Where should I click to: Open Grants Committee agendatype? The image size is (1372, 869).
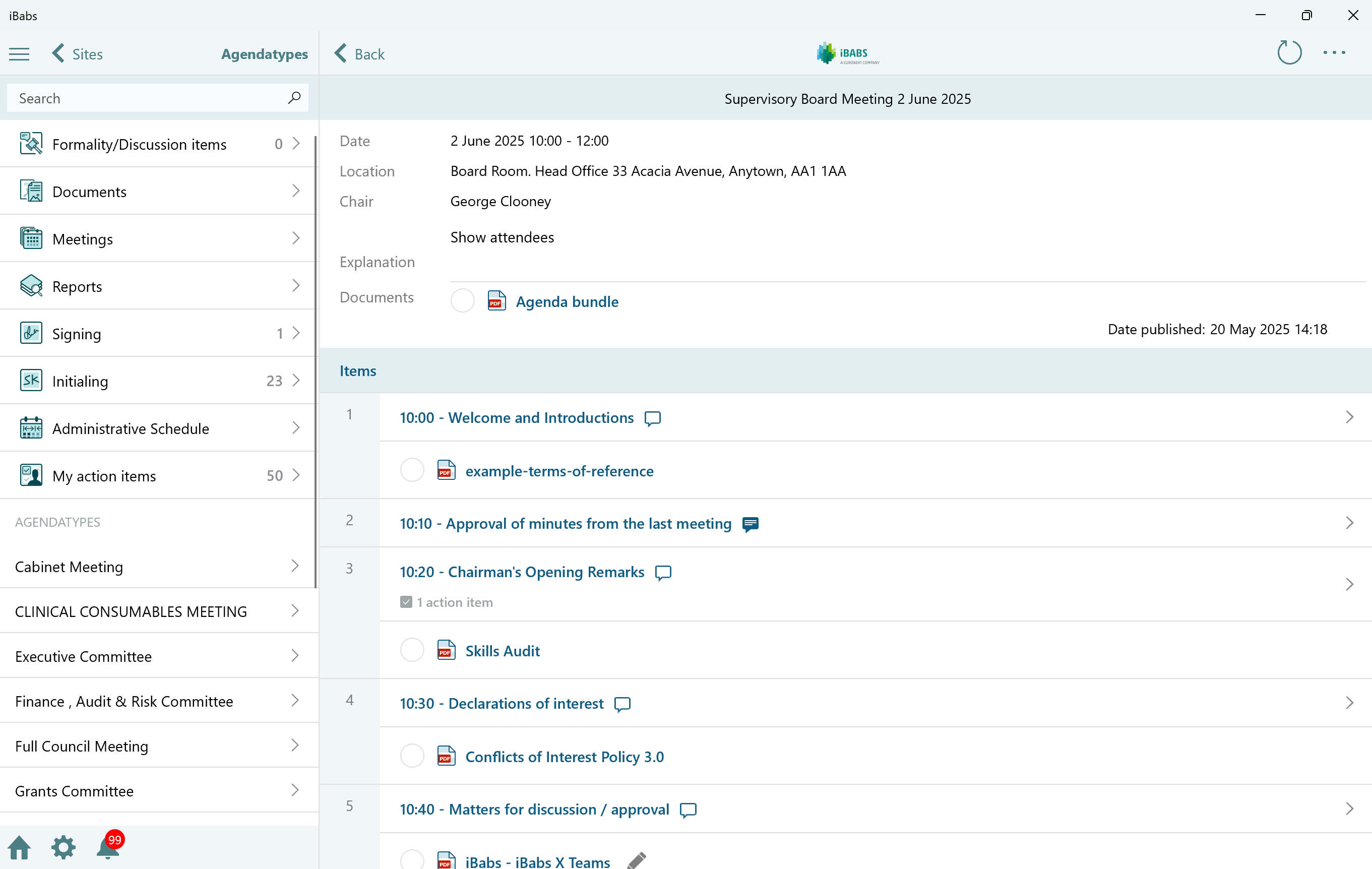click(159, 790)
